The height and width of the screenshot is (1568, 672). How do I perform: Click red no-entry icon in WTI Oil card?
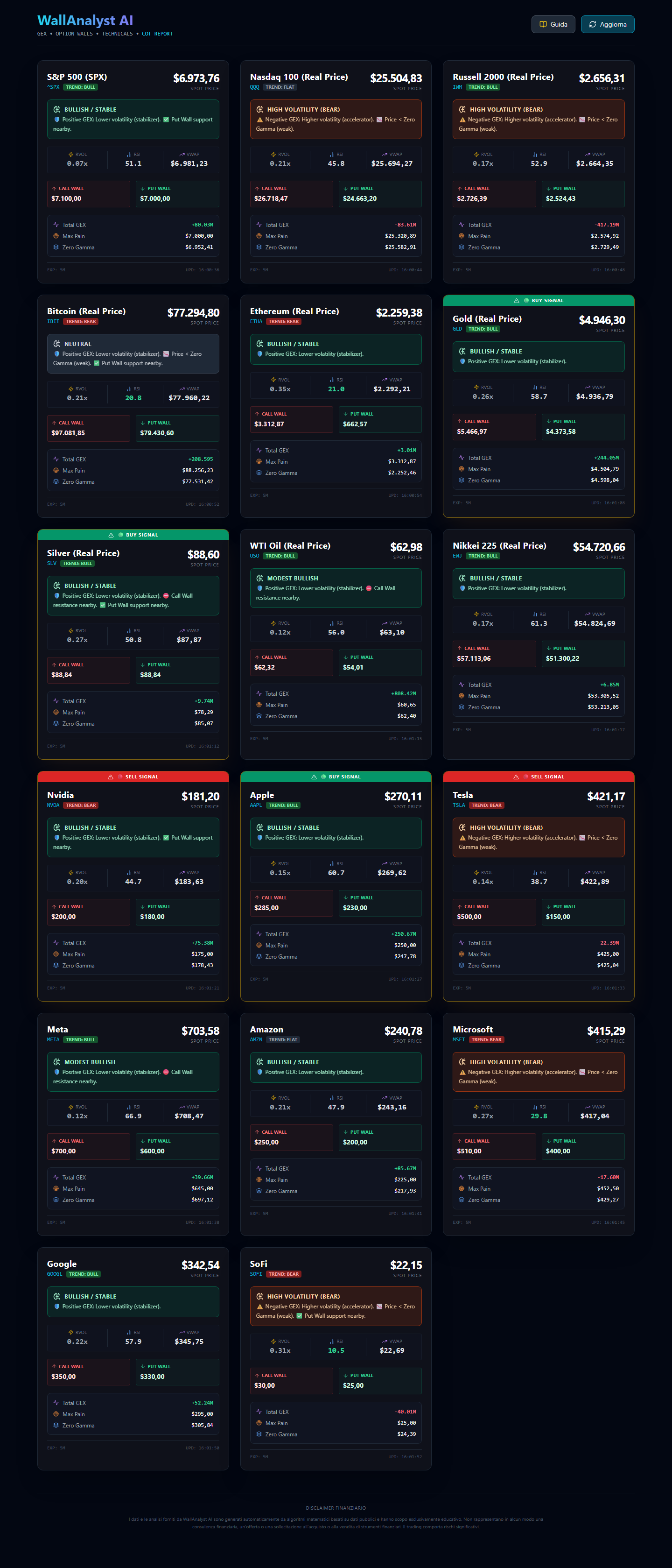click(x=369, y=589)
